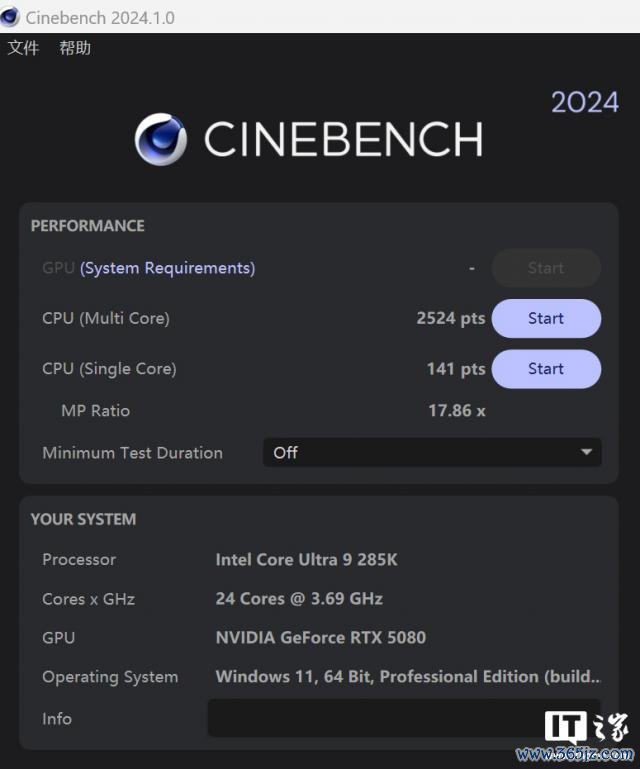This screenshot has height=769, width=640.
Task: Click the greyed-out GPU Start button
Action: point(546,268)
